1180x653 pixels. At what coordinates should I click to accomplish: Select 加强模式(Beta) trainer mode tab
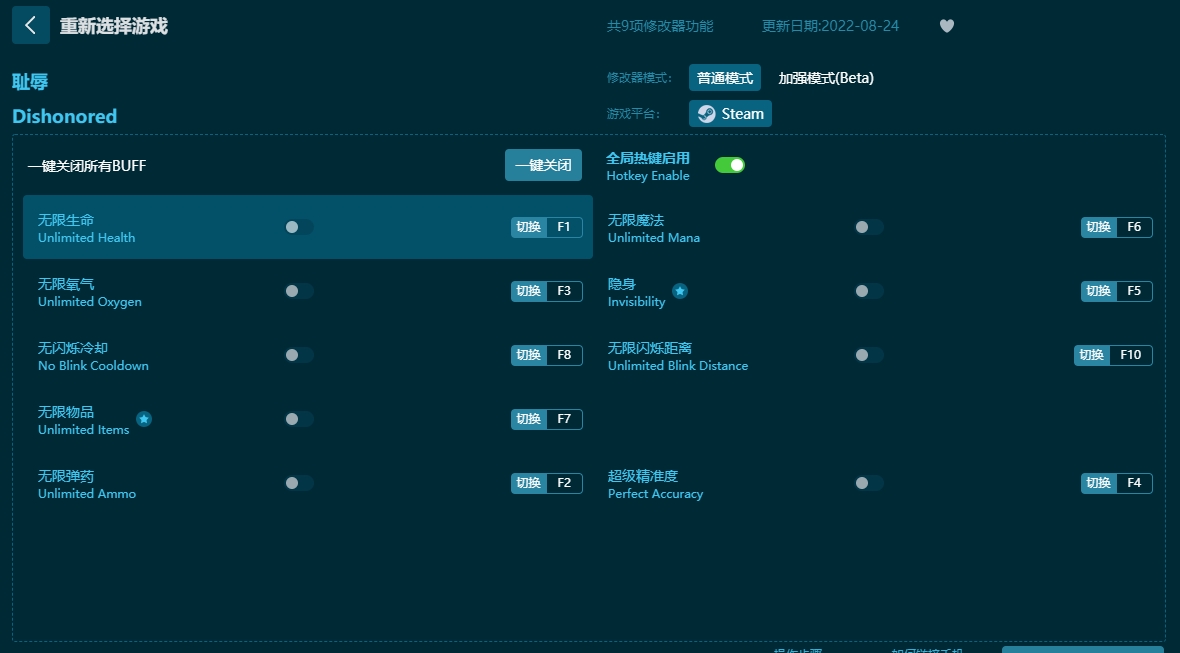826,78
